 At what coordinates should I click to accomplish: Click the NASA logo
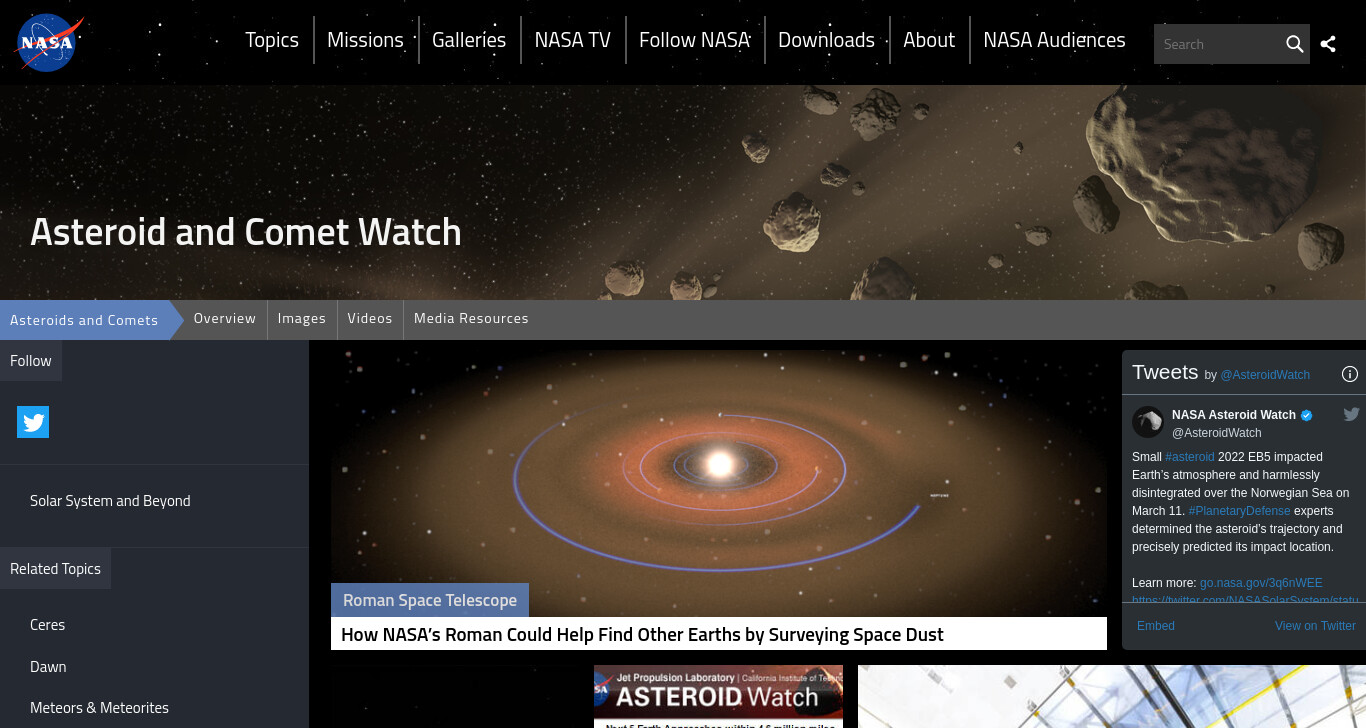(x=48, y=43)
